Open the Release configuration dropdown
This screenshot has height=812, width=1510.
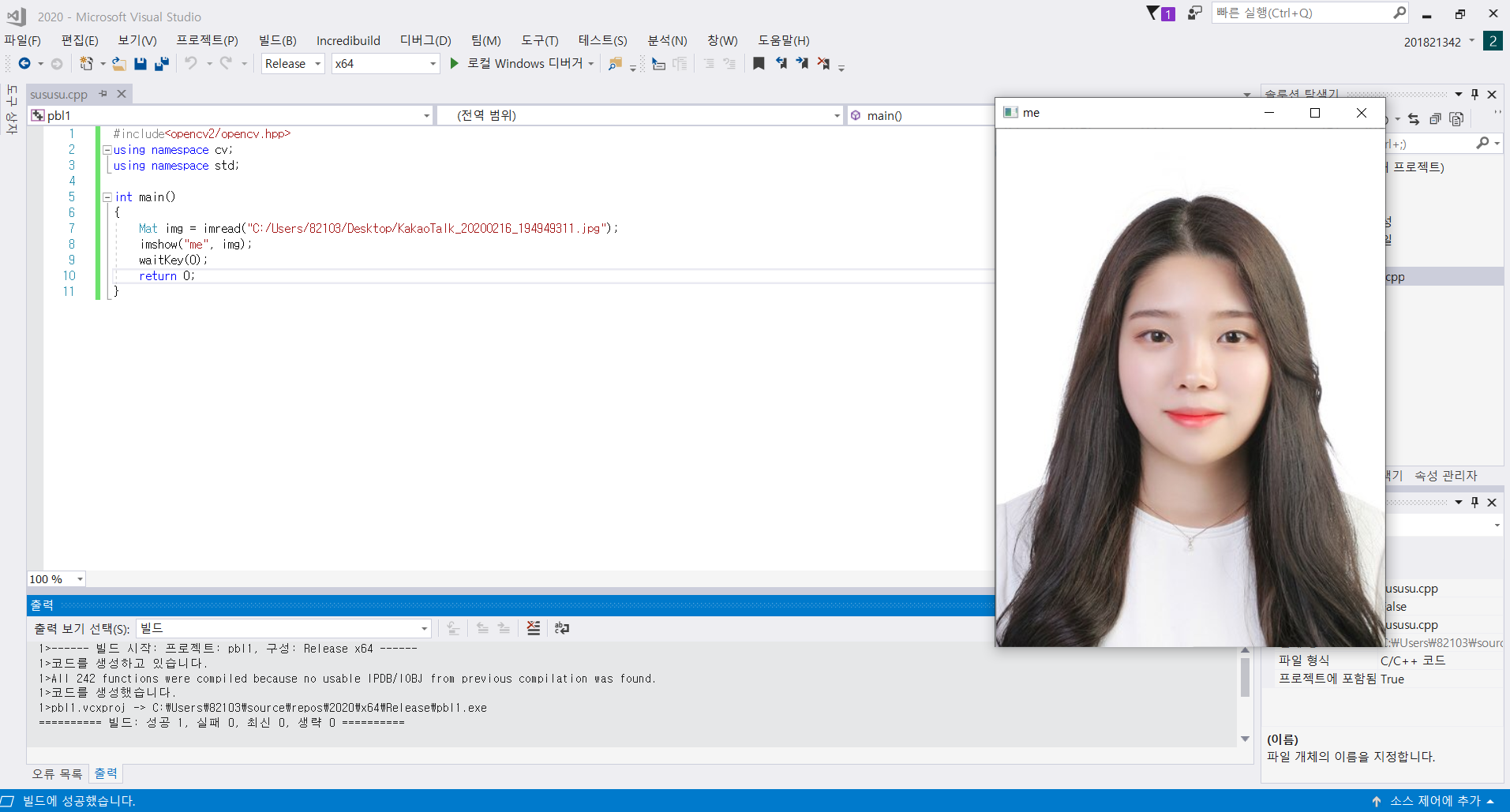coord(292,63)
